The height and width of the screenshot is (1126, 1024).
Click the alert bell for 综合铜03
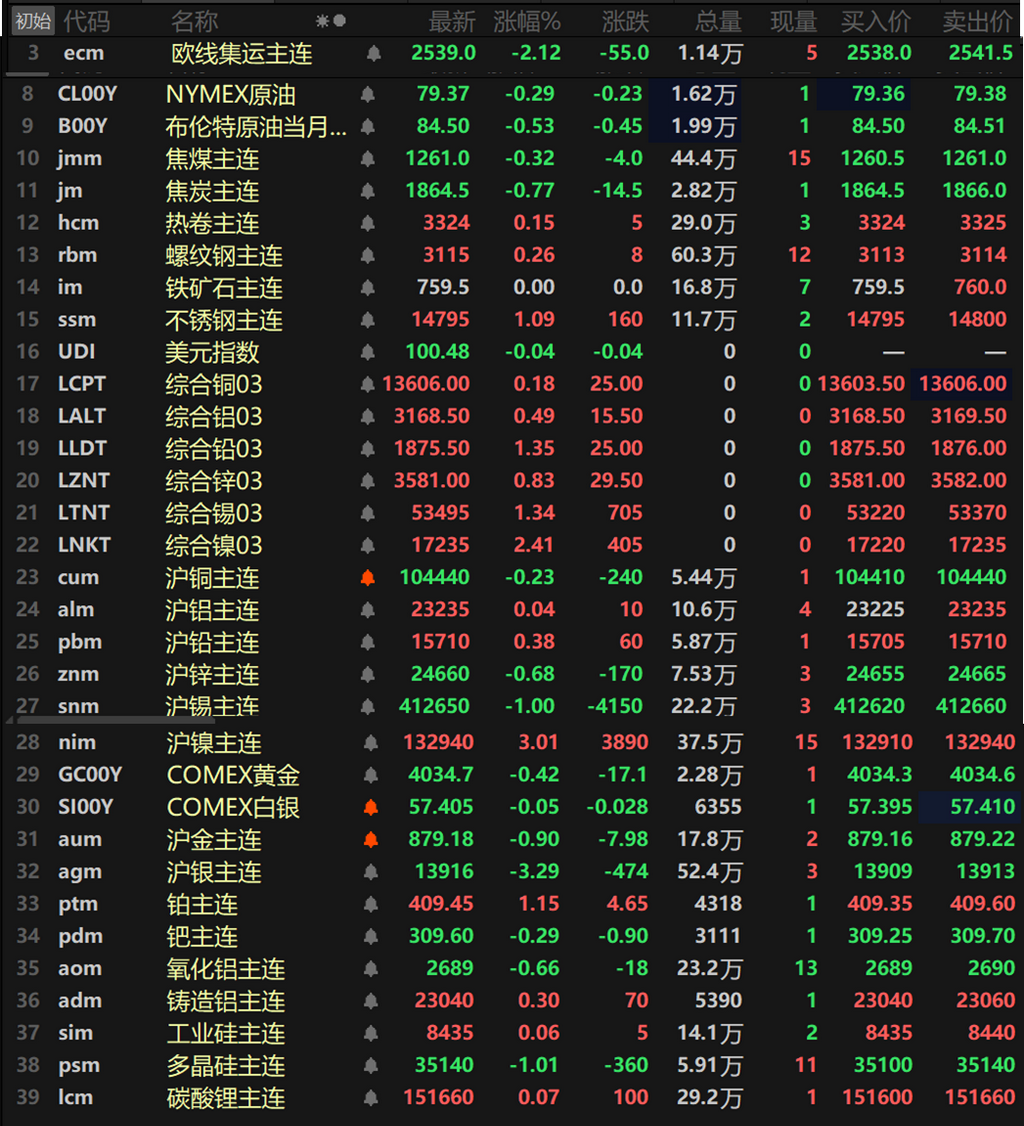click(x=368, y=384)
